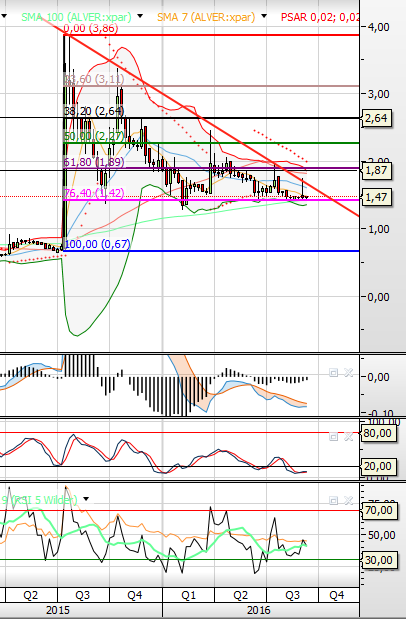Close the RSI 5 Wilder panel
Screen dimensions: 406x619
pyautogui.click(x=348, y=501)
